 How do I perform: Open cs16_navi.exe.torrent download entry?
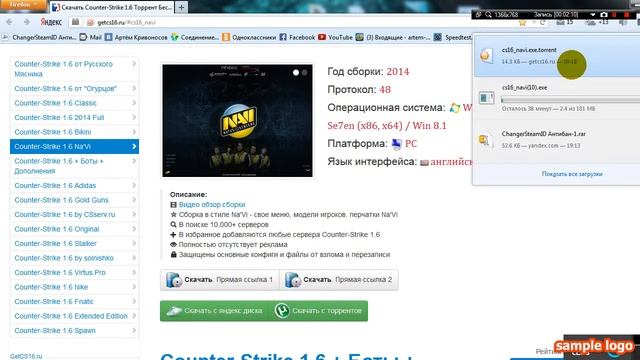[x=557, y=56]
